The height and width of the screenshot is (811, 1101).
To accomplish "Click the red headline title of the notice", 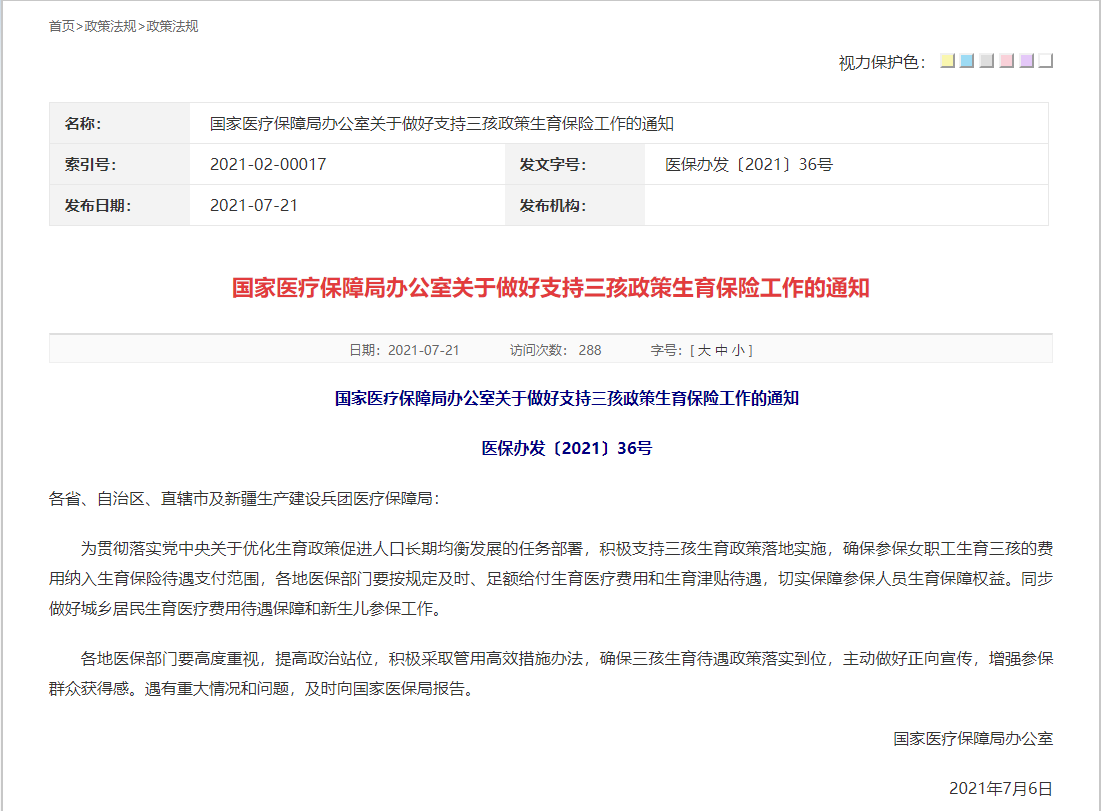I will (x=551, y=289).
